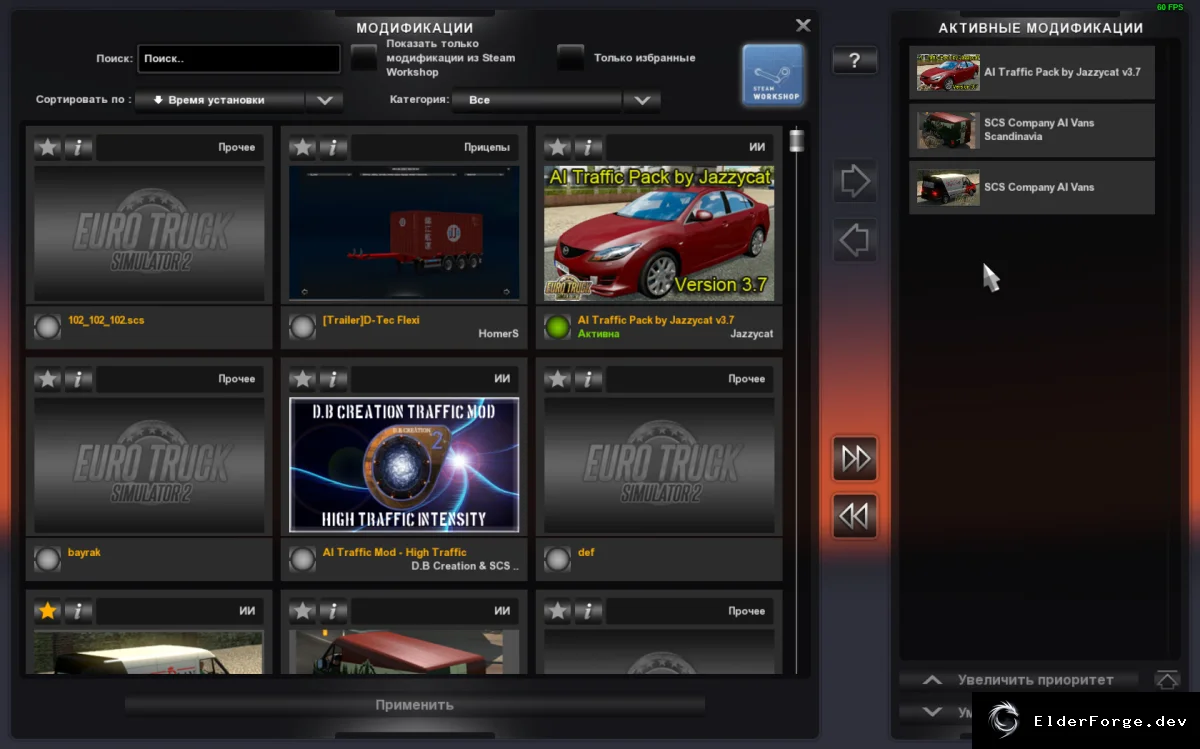Move mod to top priority icon

[x=1167, y=680]
